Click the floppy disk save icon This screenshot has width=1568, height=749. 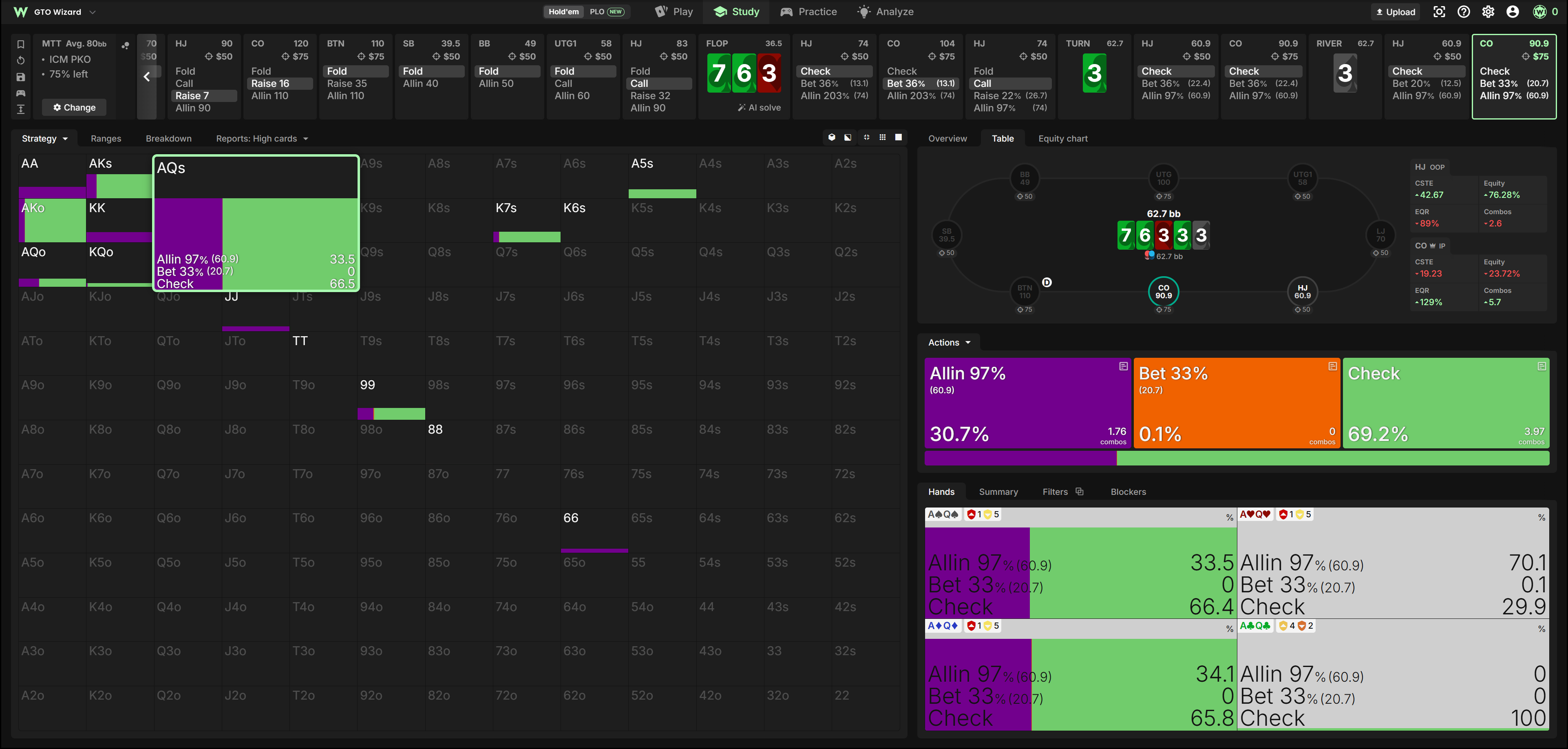pyautogui.click(x=21, y=77)
